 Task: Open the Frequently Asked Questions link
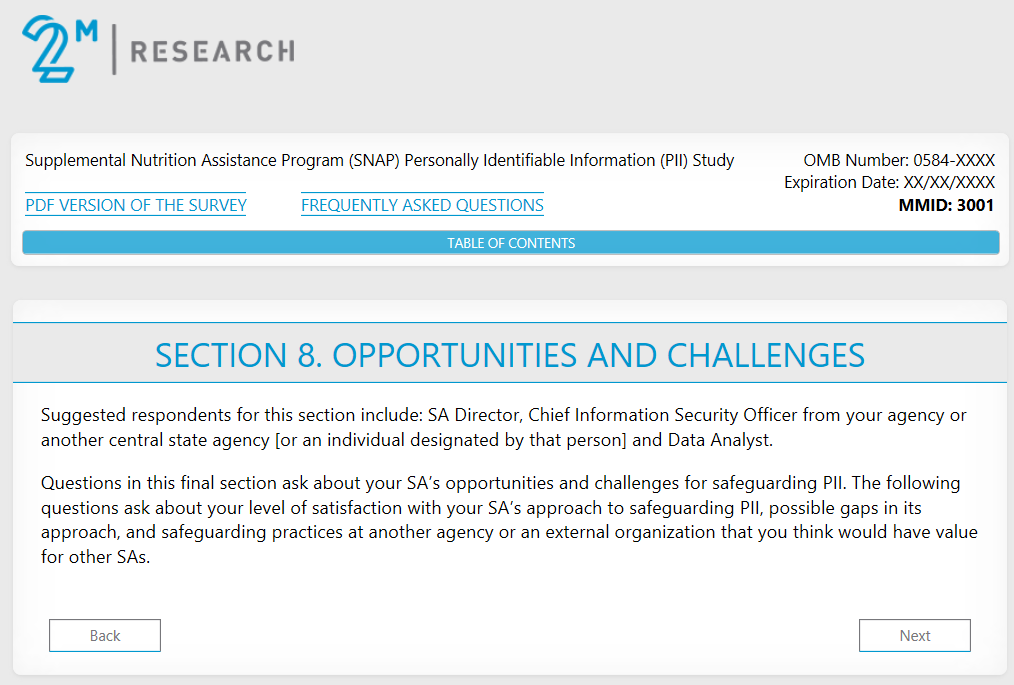[422, 205]
